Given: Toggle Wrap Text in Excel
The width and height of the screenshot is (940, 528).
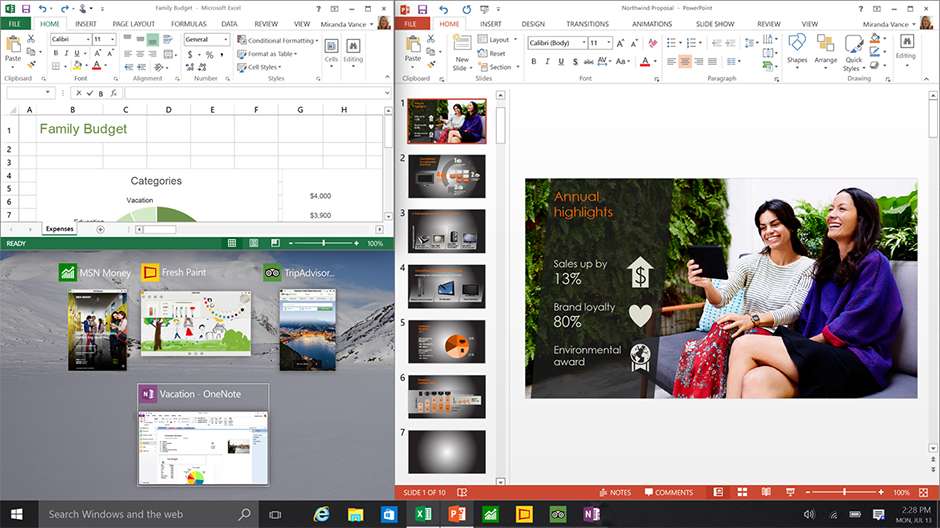Looking at the screenshot, I should tap(168, 39).
